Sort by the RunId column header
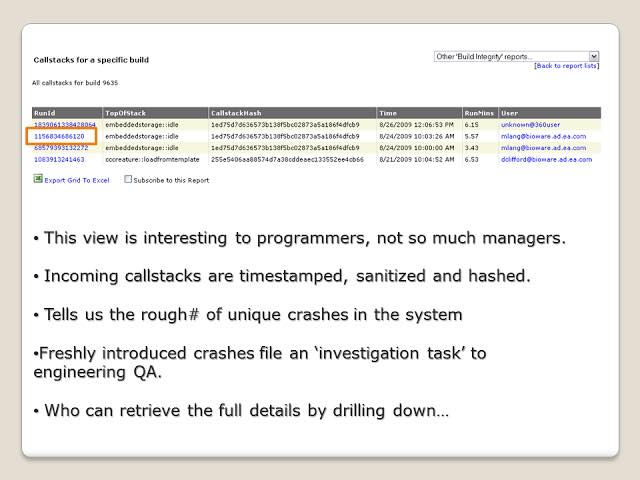This screenshot has height=480, width=640. [x=45, y=113]
